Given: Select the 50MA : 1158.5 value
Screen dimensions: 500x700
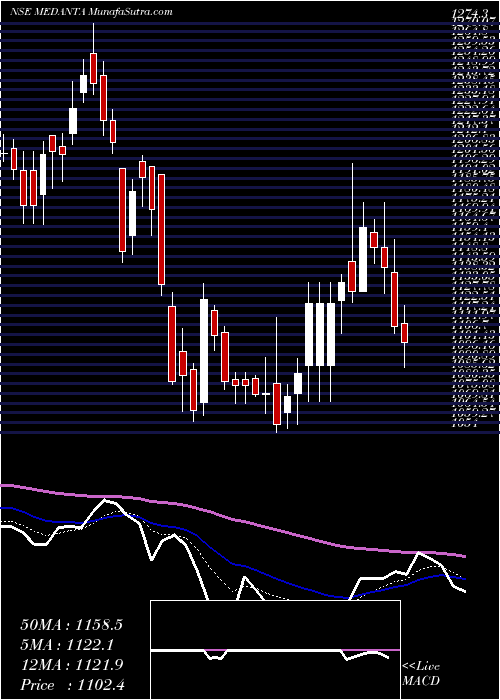Looking at the screenshot, I should (71, 625).
